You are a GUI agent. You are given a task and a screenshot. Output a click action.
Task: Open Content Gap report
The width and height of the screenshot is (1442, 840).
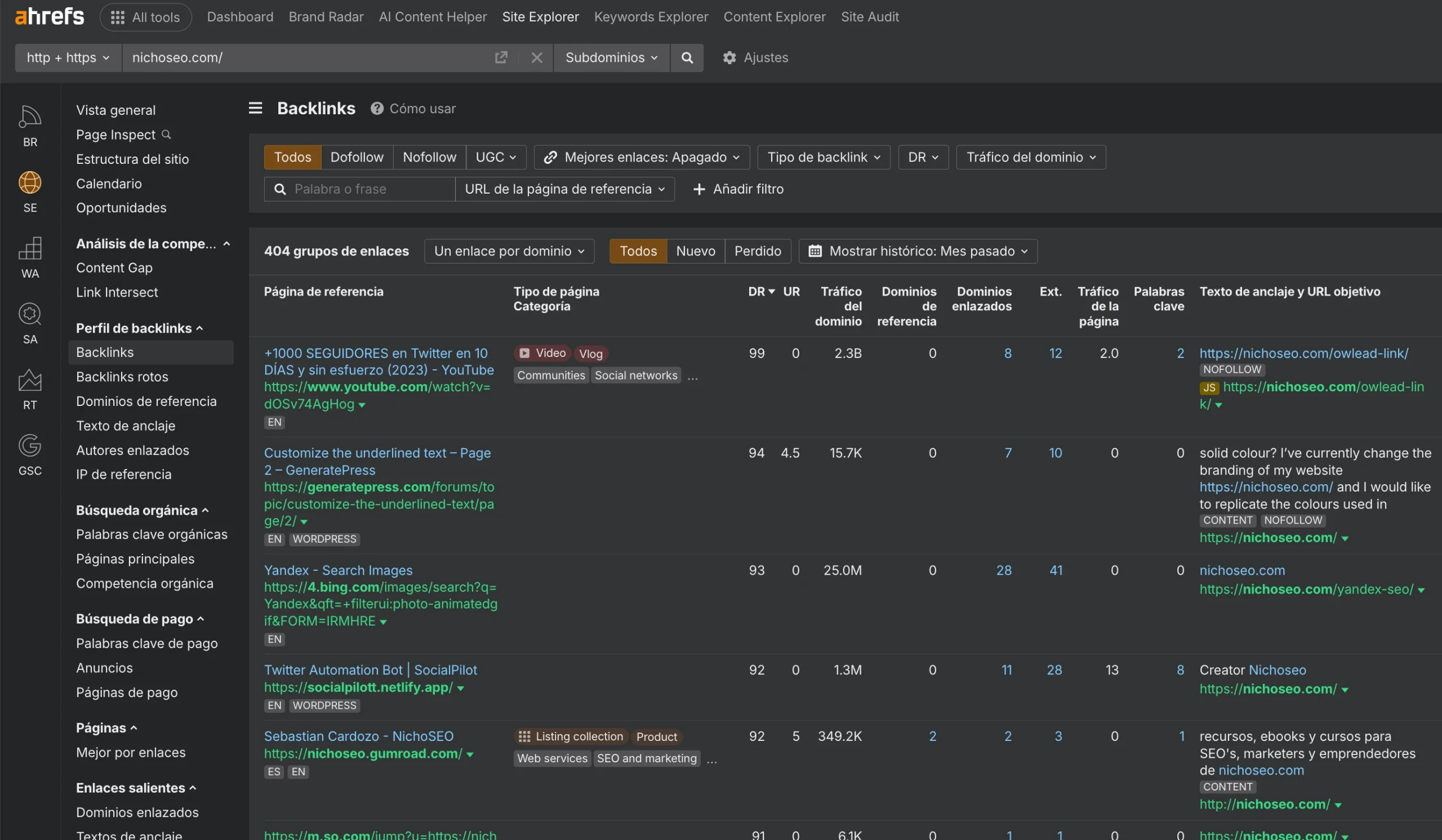(x=114, y=267)
